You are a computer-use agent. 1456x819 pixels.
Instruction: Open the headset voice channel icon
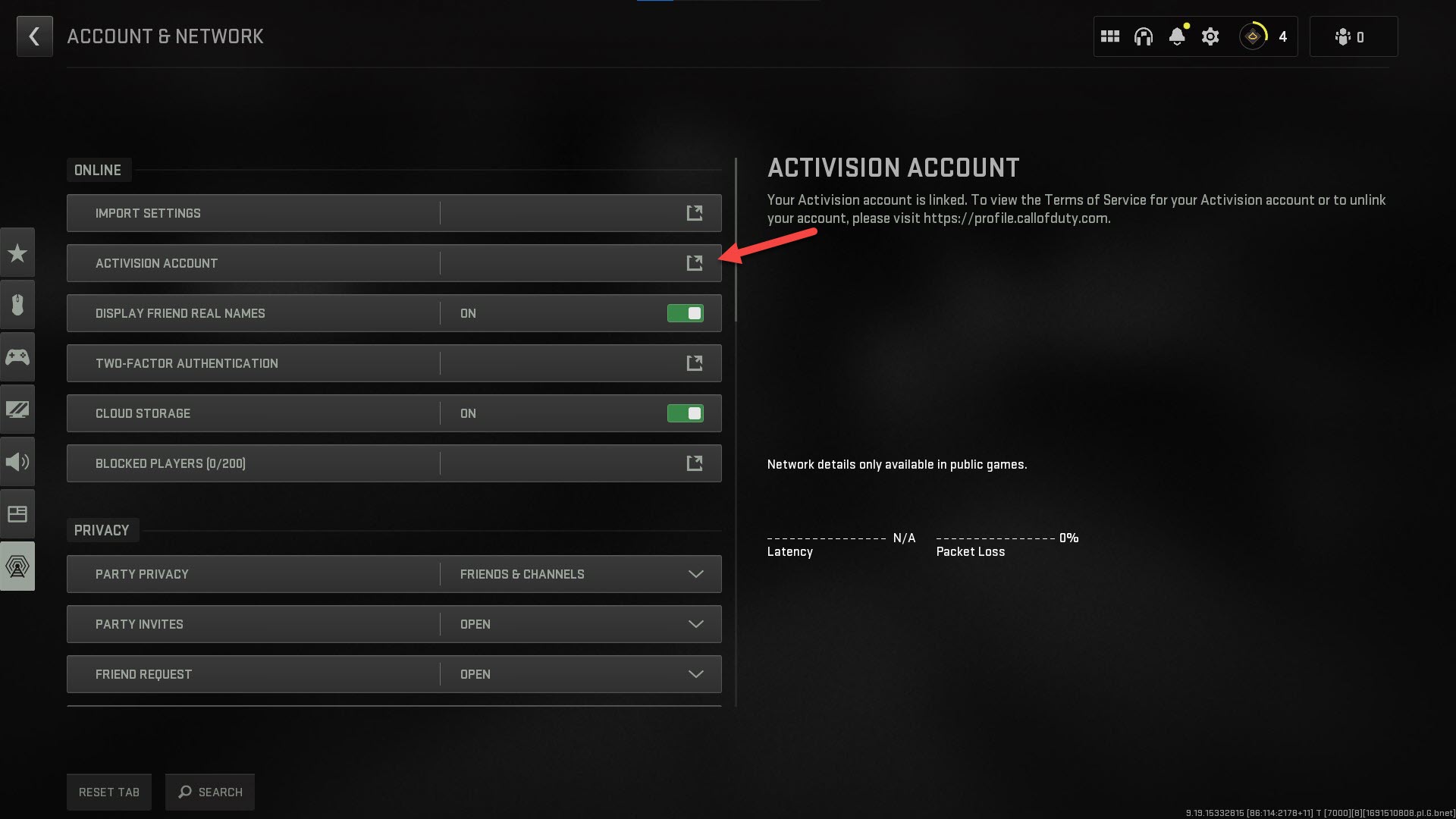[x=1144, y=36]
